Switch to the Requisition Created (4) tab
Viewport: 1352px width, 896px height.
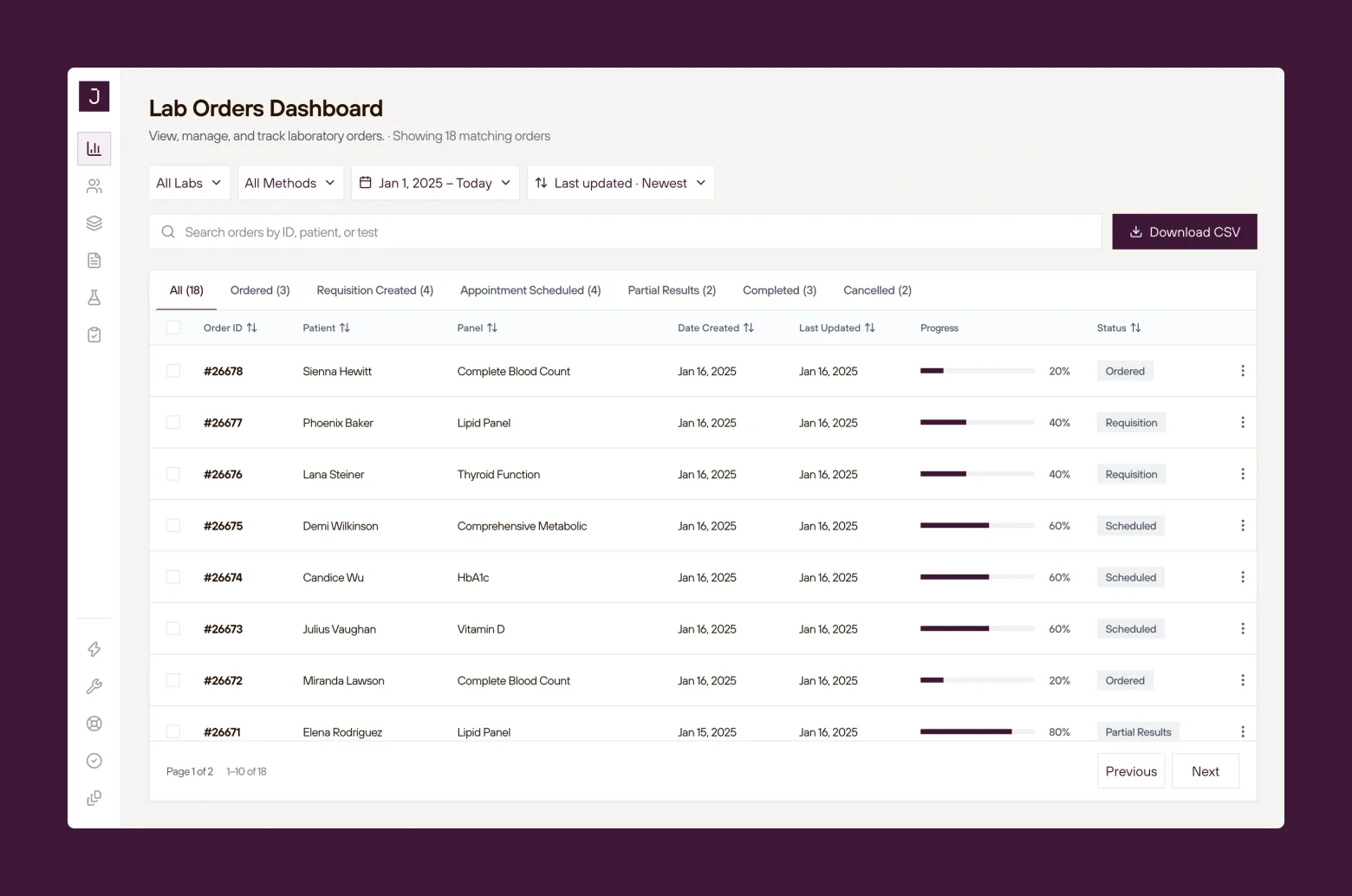tap(375, 290)
